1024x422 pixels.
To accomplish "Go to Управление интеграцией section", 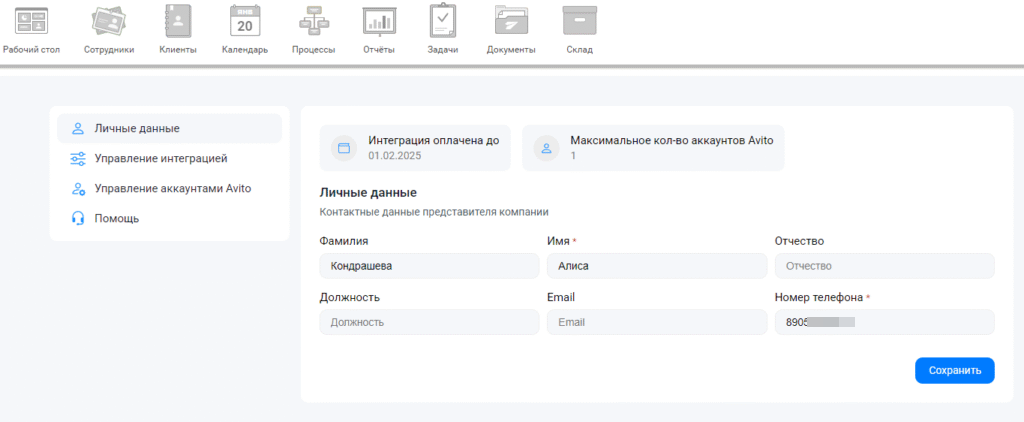I will [161, 159].
